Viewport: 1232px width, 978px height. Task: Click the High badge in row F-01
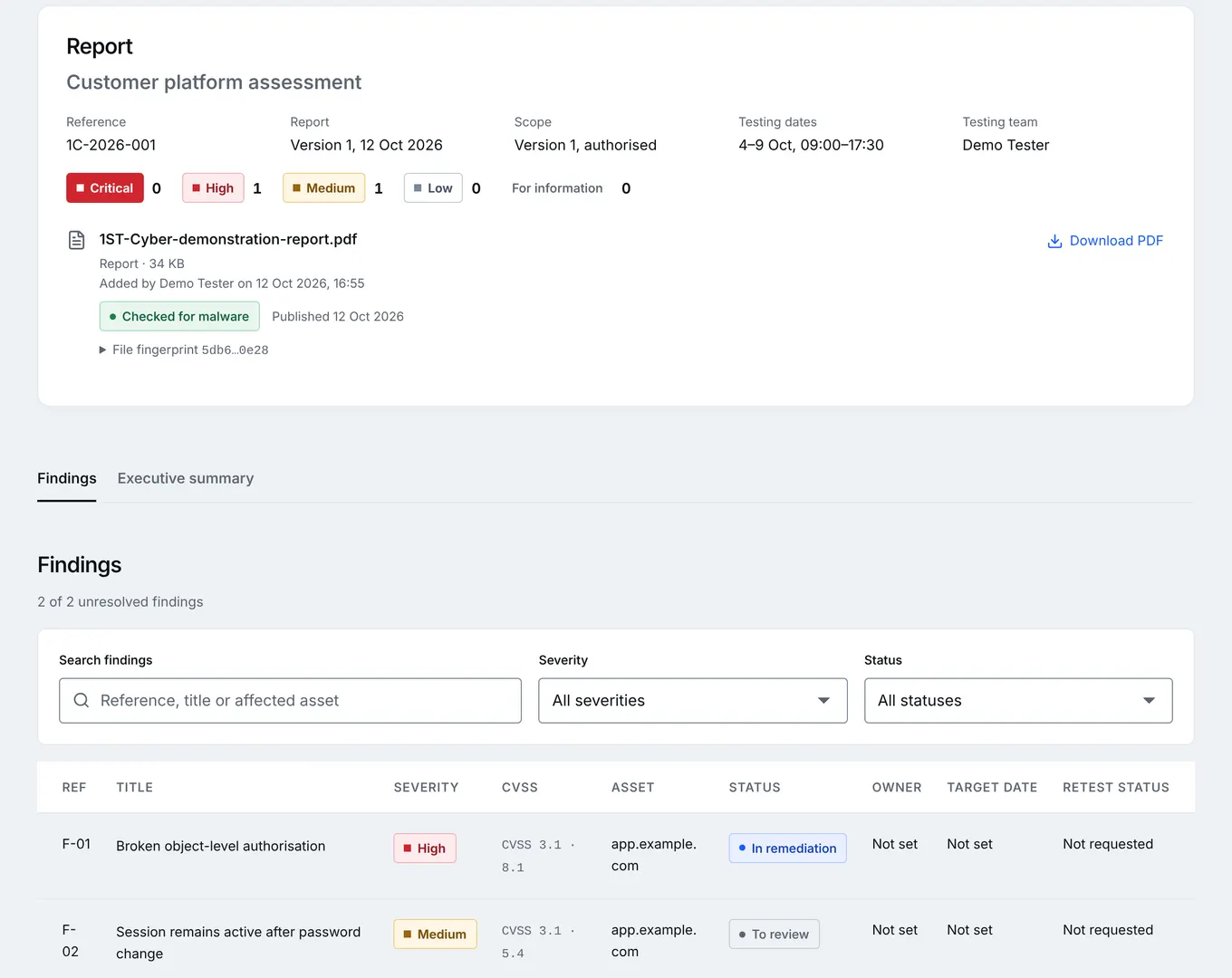click(x=425, y=849)
